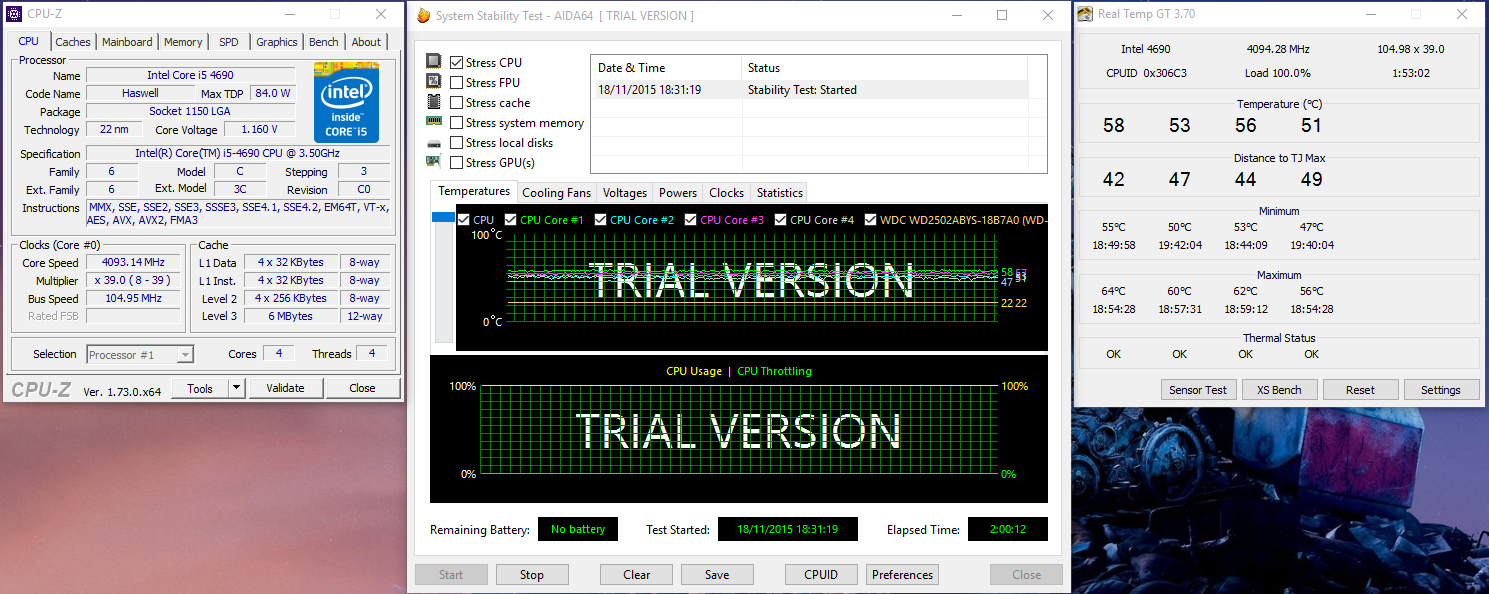Viewport: 1489px width, 594px height.
Task: Click the Elapsed Time display 2:00:12
Action: (x=1007, y=529)
